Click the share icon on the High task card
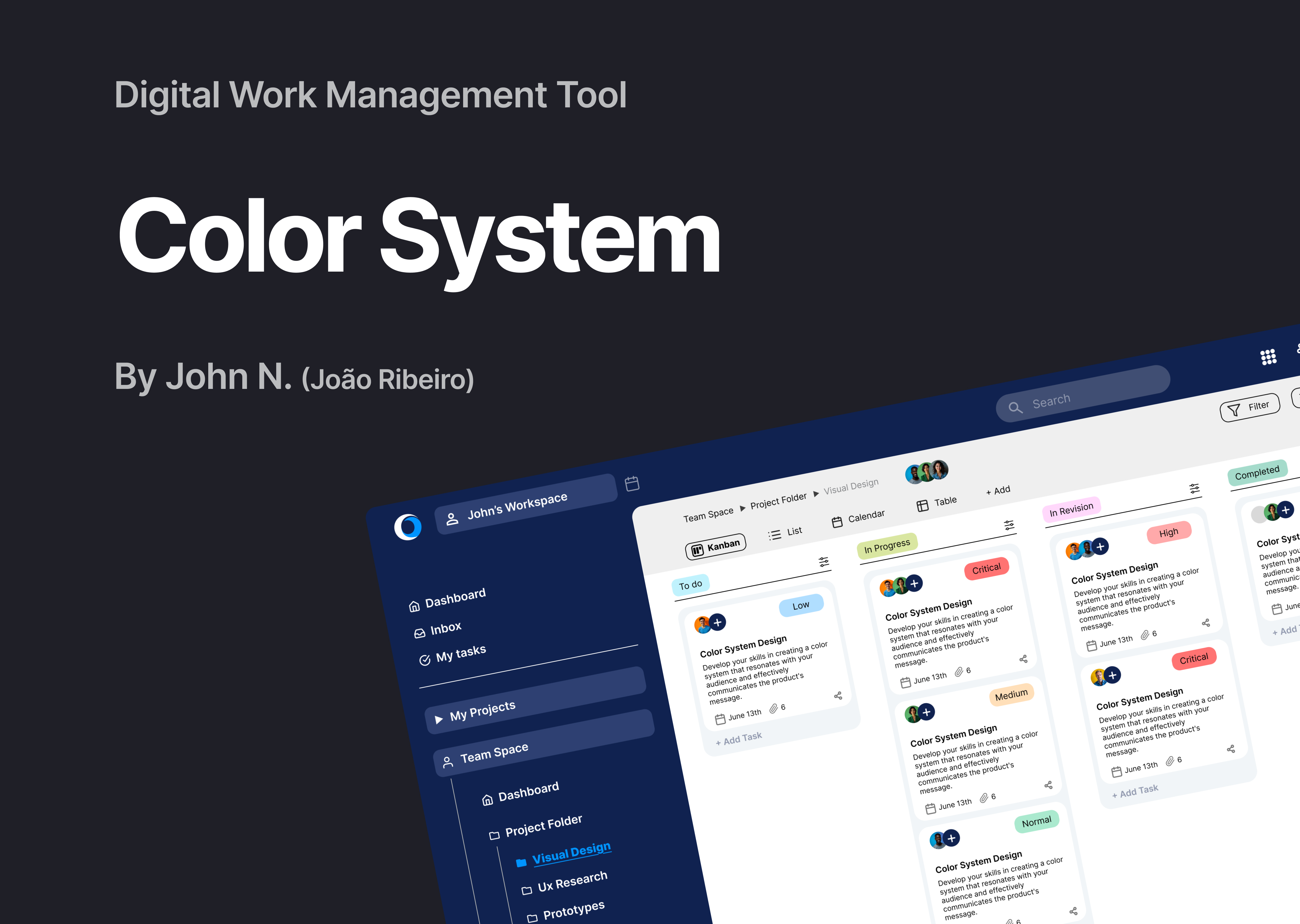The height and width of the screenshot is (924, 1300). [x=1206, y=623]
